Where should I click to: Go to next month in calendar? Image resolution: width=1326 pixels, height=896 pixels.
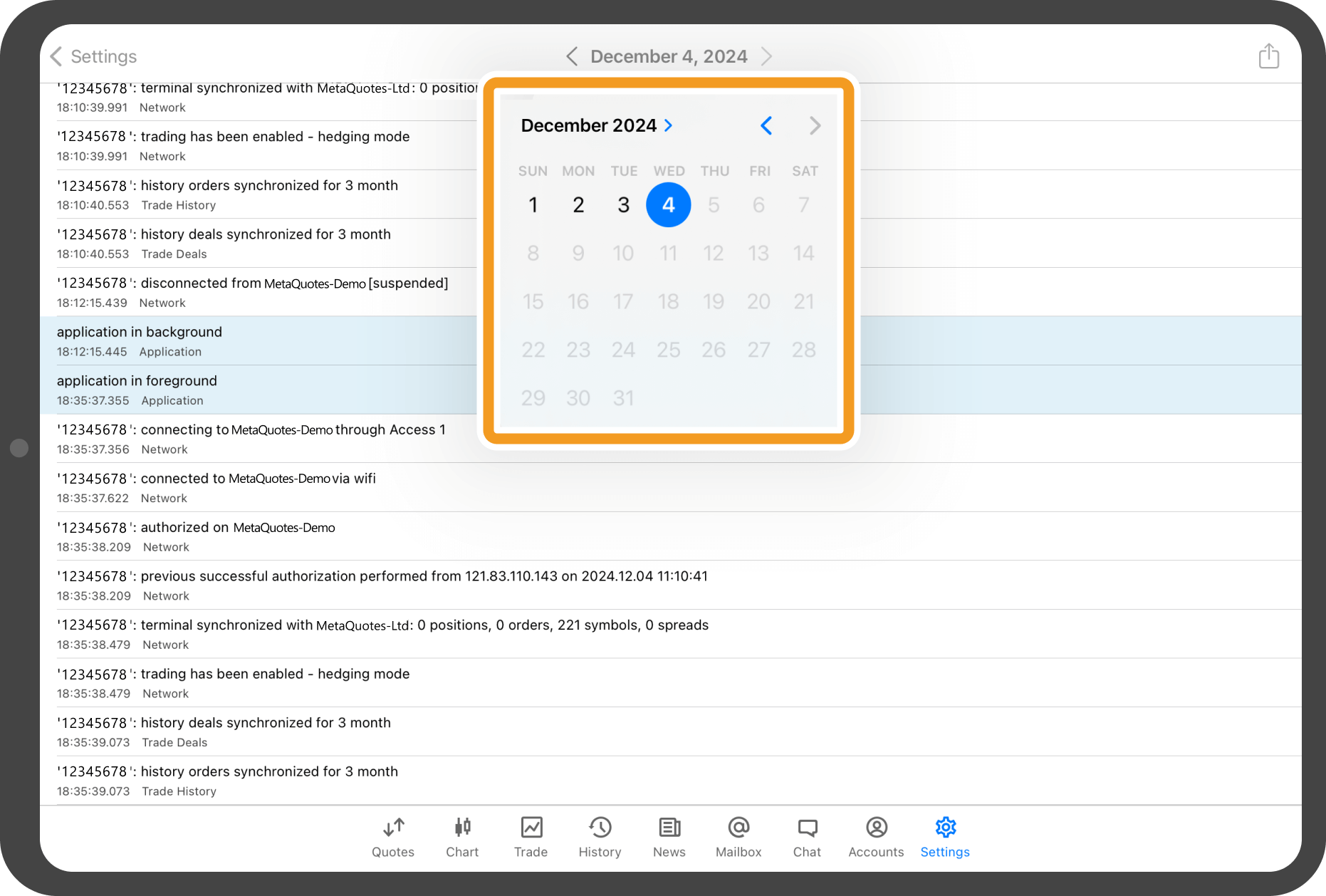point(815,126)
